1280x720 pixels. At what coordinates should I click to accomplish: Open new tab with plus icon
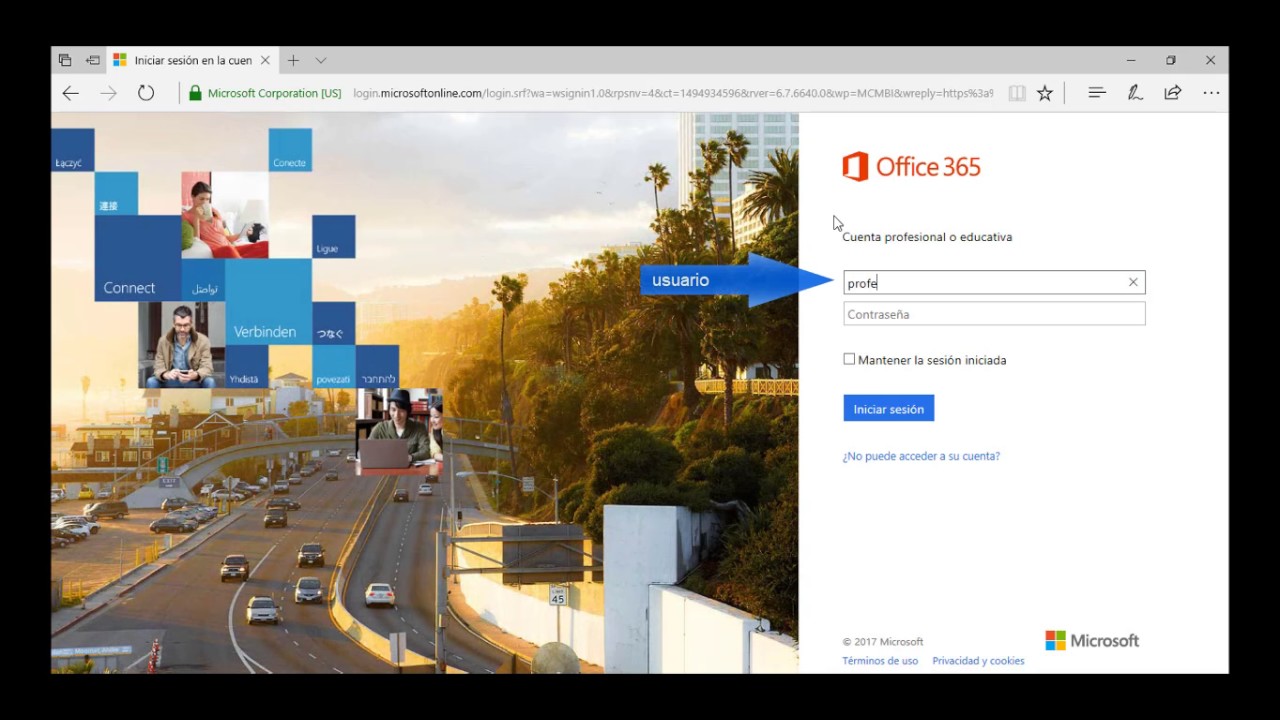(293, 60)
